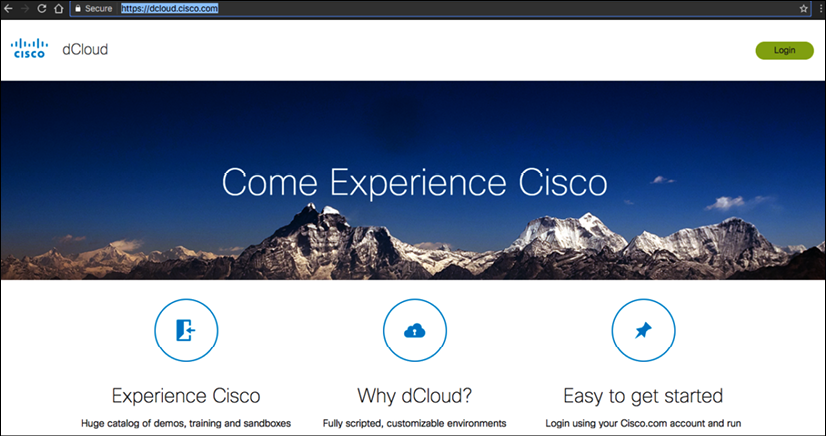826x436 pixels.
Task: Click the green Login button
Action: (x=784, y=51)
